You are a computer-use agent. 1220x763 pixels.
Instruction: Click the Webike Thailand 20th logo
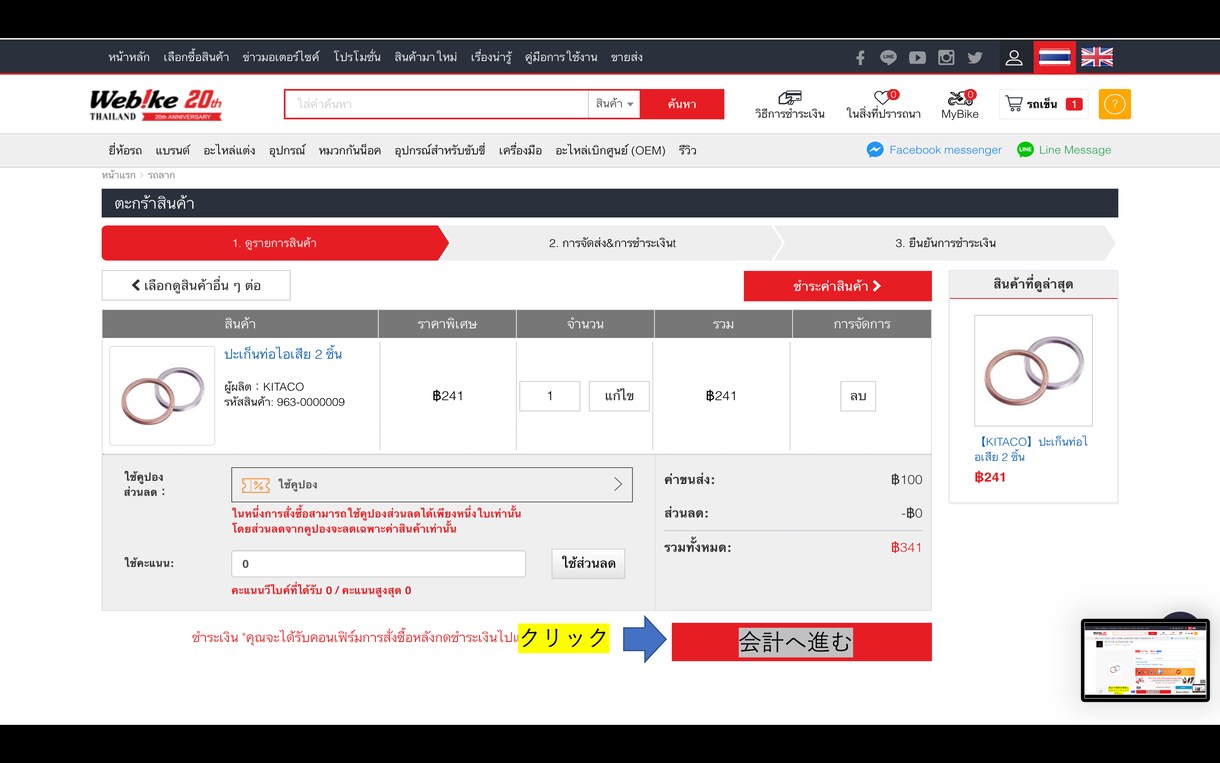click(156, 104)
